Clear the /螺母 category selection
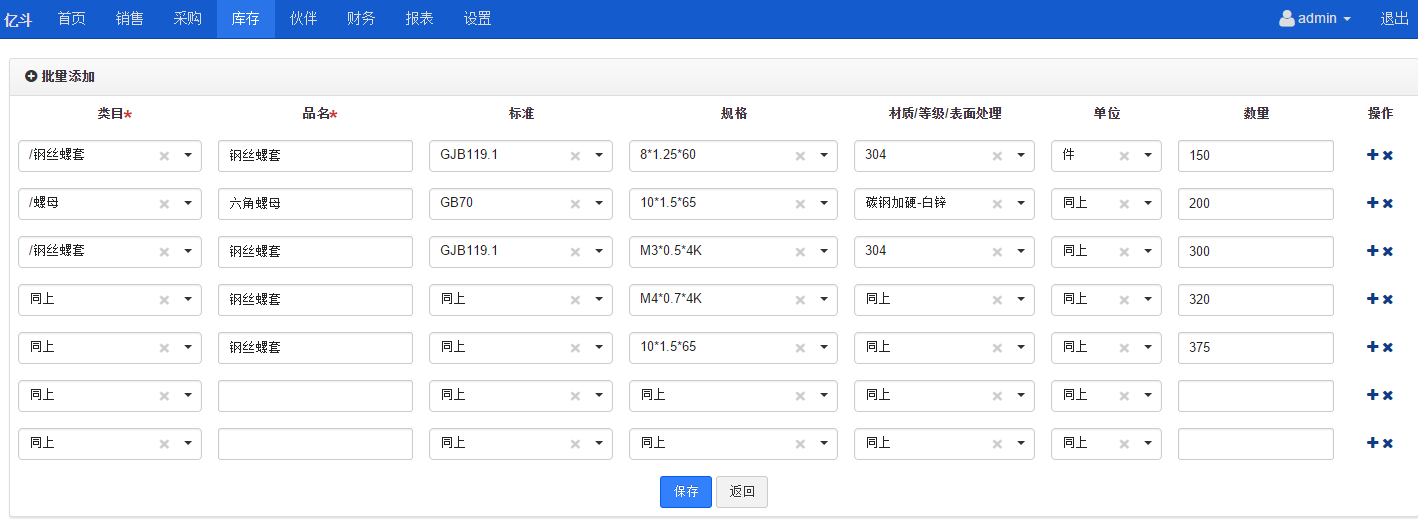The height and width of the screenshot is (519, 1418). click(x=164, y=203)
